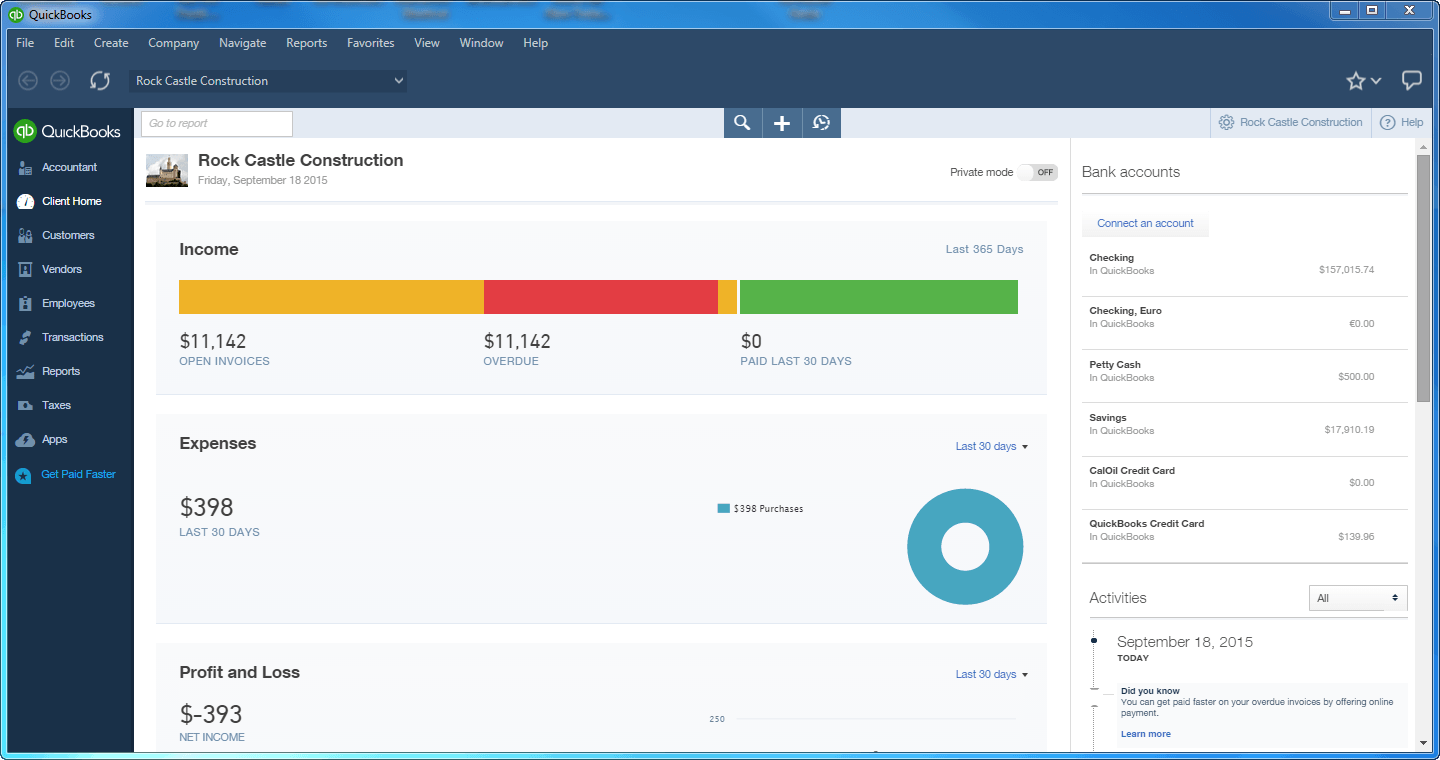Click the $398 Purchases legend entry
This screenshot has width=1440, height=760.
760,509
